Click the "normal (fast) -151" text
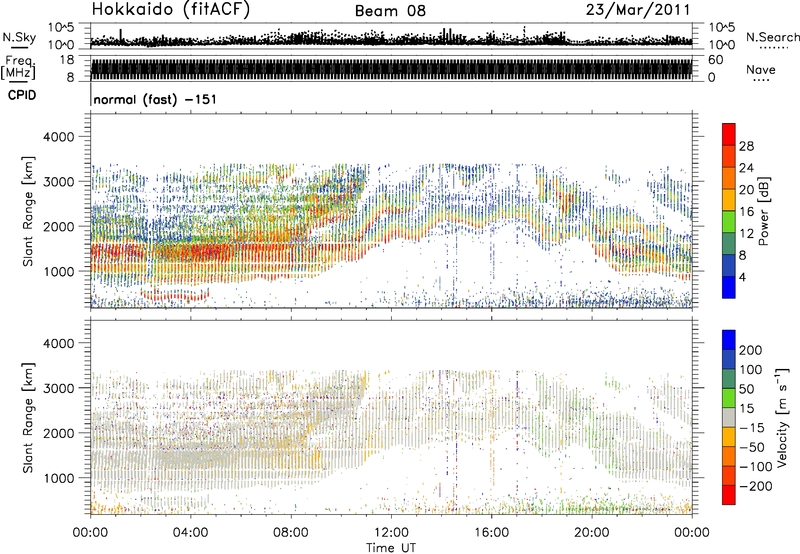This screenshot has height=554, width=800. 155,99
